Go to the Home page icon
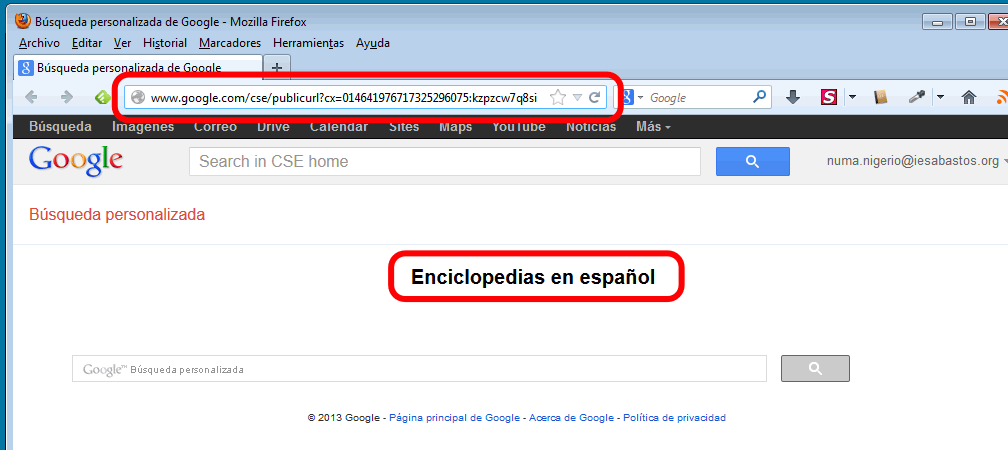This screenshot has height=450, width=1008. pyautogui.click(x=969, y=98)
